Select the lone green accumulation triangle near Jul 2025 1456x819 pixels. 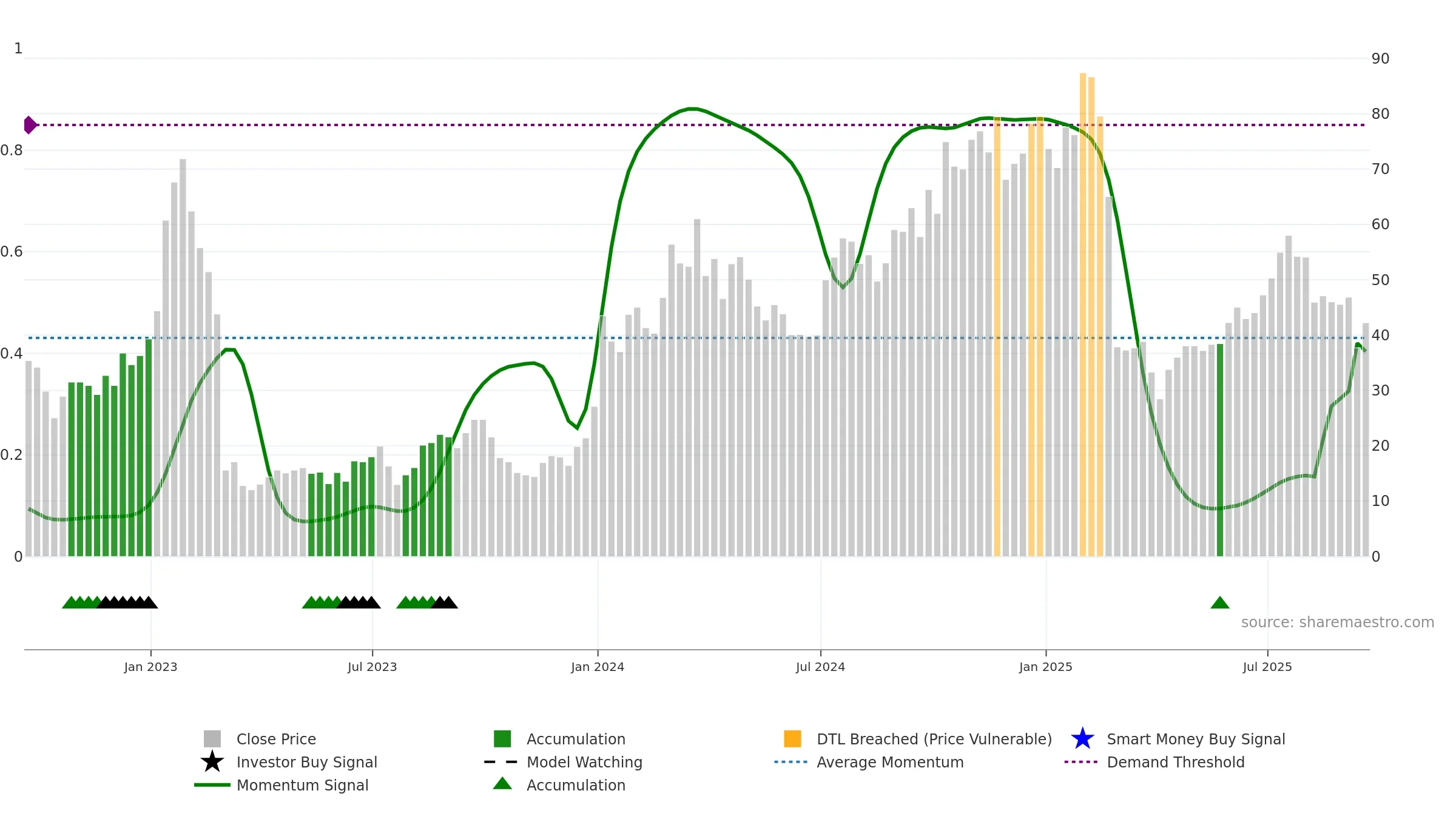pos(1220,602)
